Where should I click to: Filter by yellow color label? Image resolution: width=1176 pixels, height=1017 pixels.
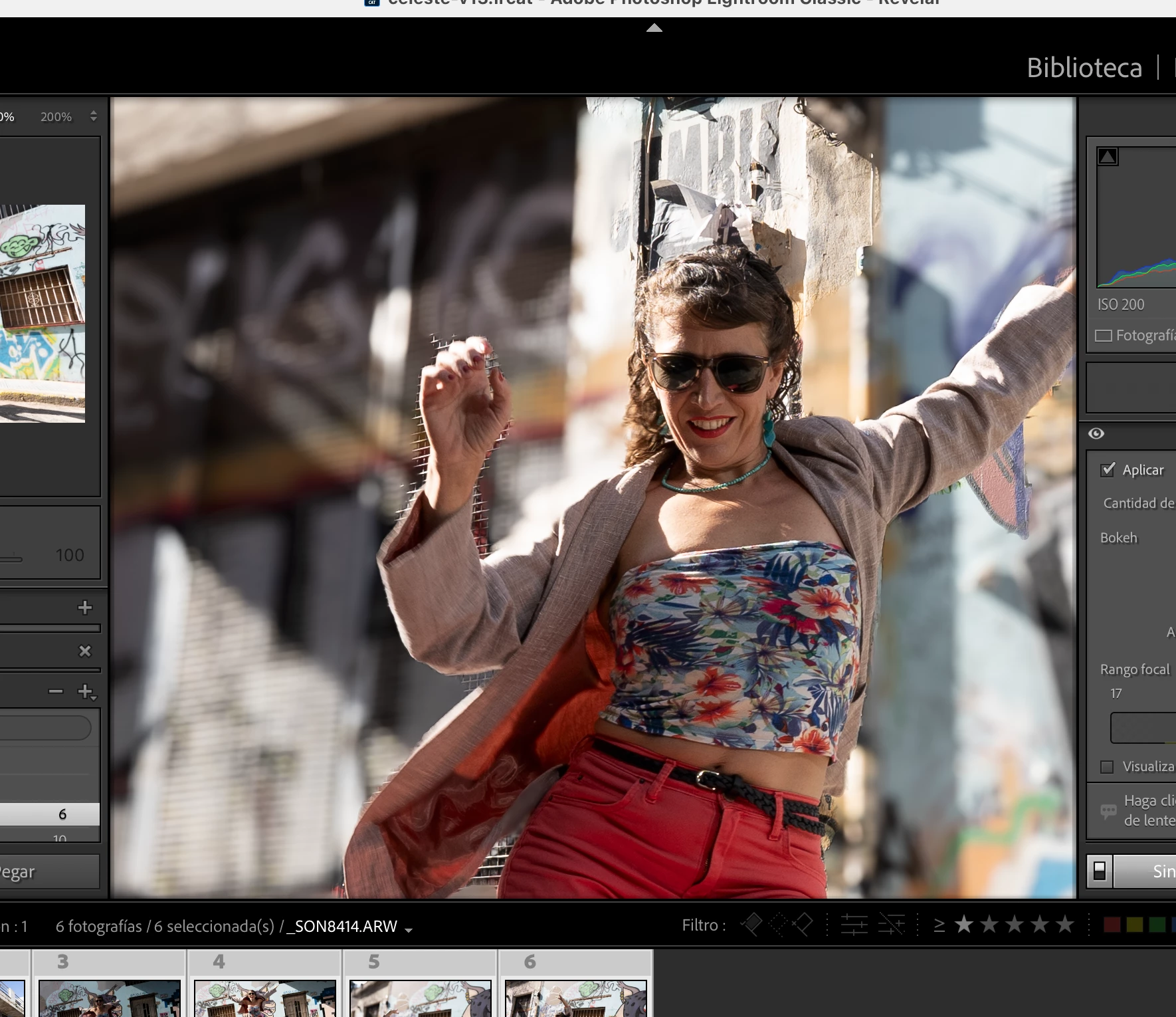coord(1135,925)
